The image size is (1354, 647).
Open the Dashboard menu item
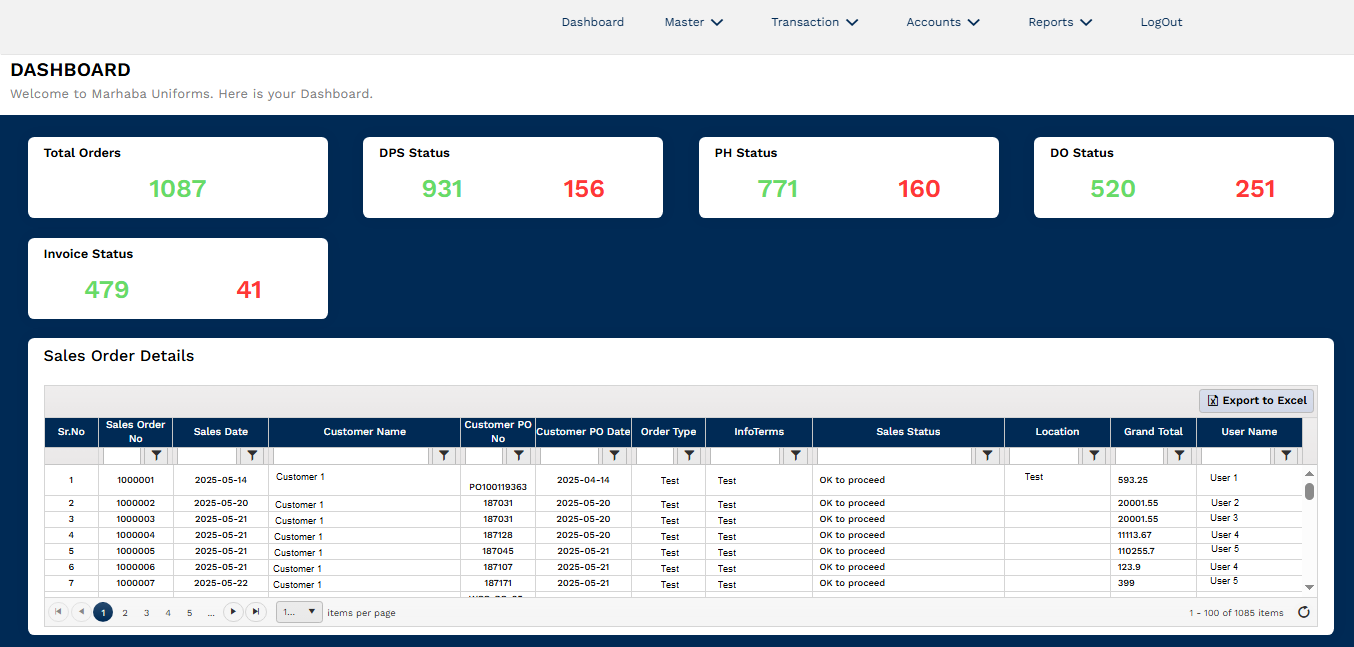point(593,22)
